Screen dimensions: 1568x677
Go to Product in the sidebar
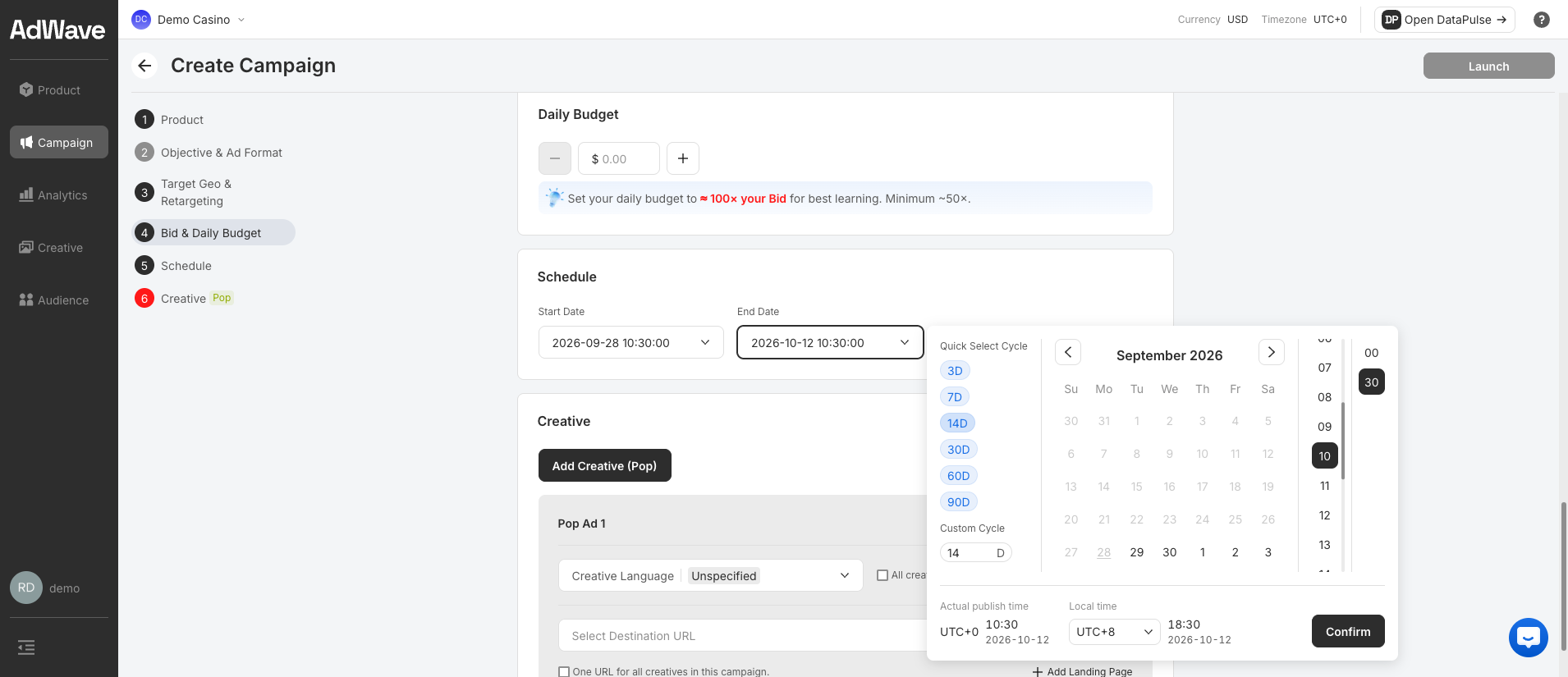coord(59,90)
